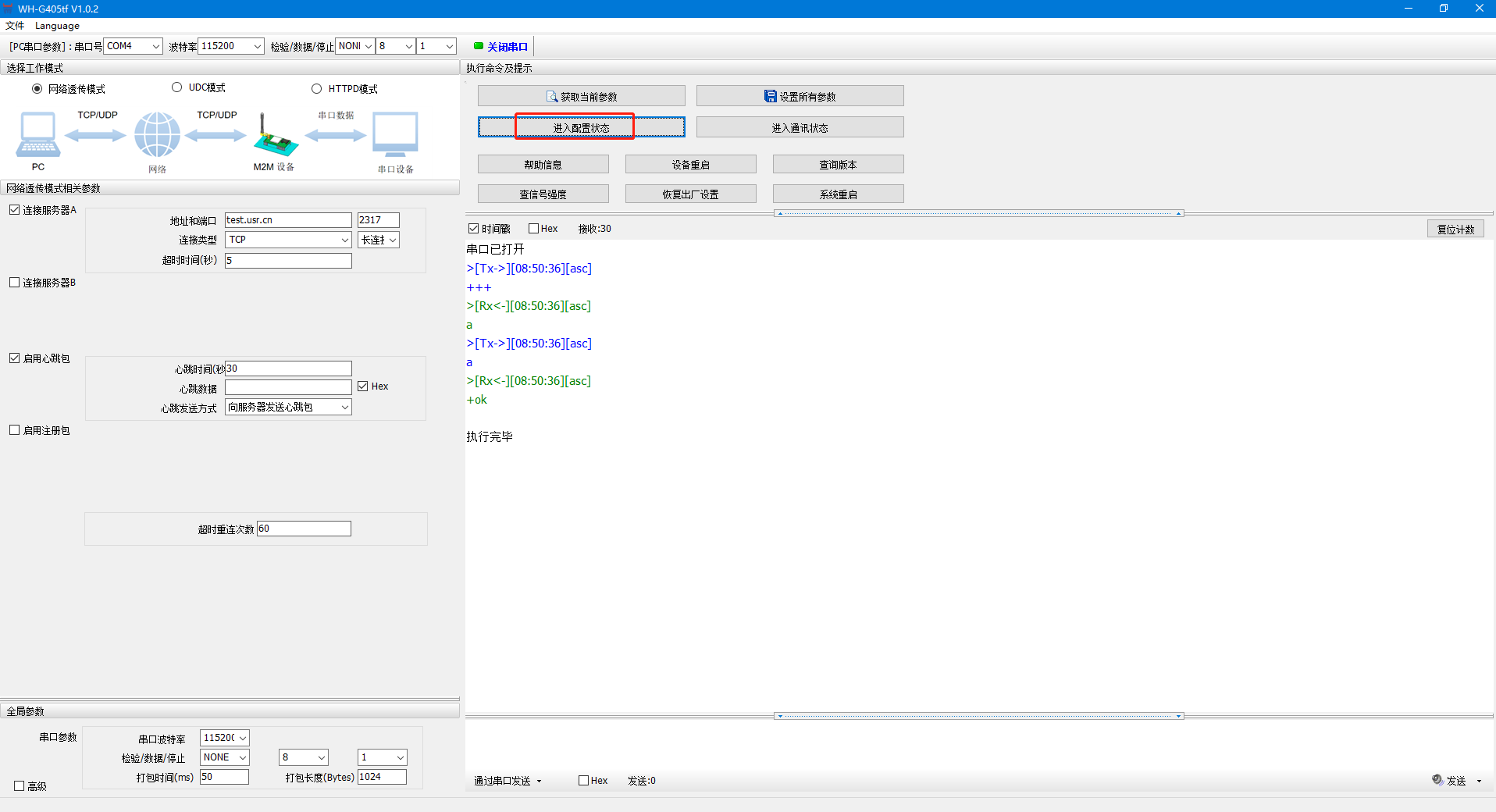Select the HTTPD模式 radio button
Image resolution: width=1496 pixels, height=812 pixels.
[317, 89]
